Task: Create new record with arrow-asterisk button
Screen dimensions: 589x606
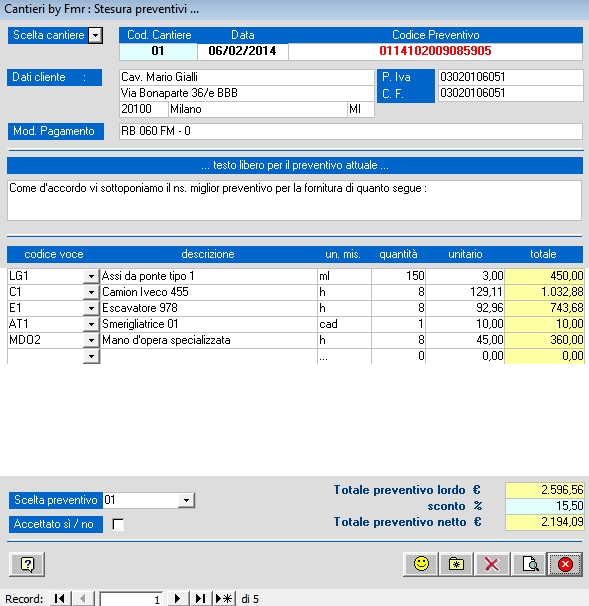Action: point(224,599)
